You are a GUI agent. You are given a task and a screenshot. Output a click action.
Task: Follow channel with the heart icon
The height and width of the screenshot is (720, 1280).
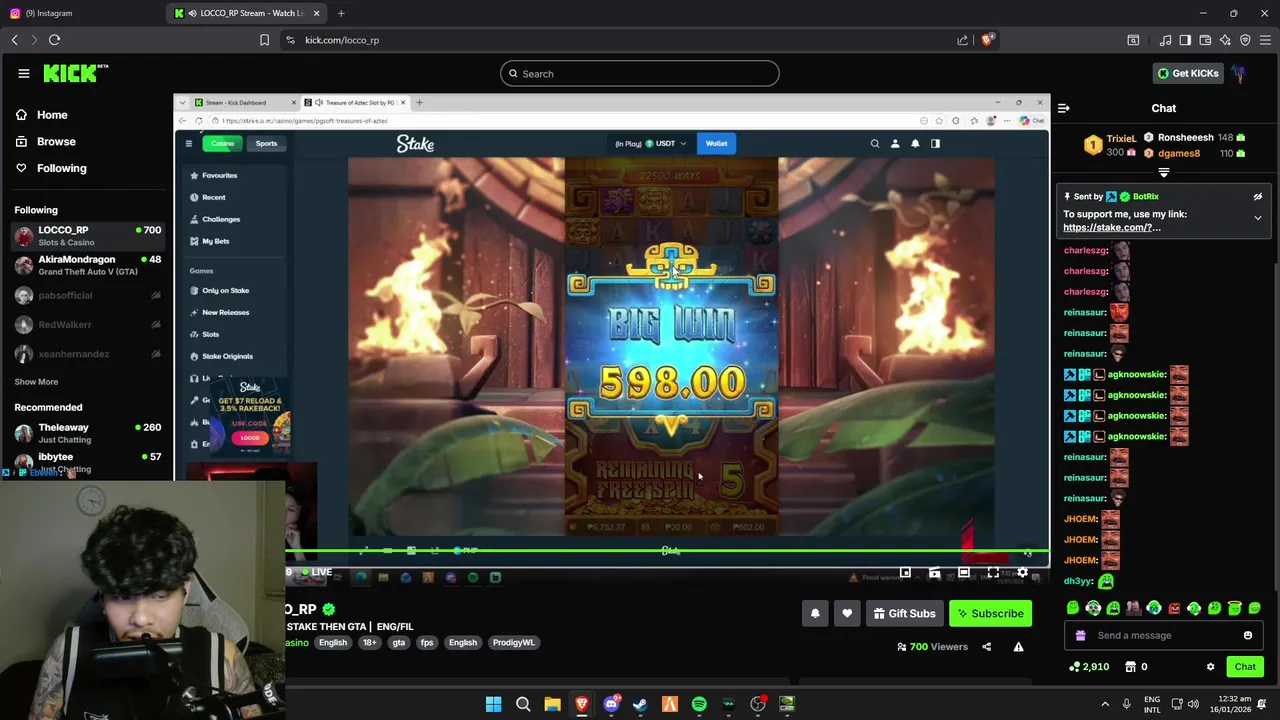[847, 614]
